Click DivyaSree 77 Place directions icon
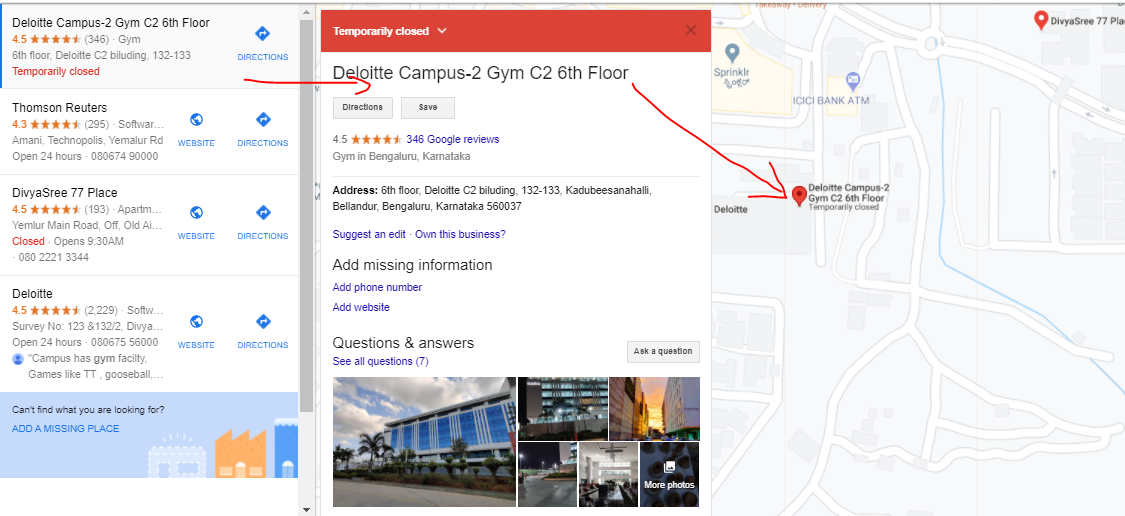The height and width of the screenshot is (516, 1125). pos(263,212)
